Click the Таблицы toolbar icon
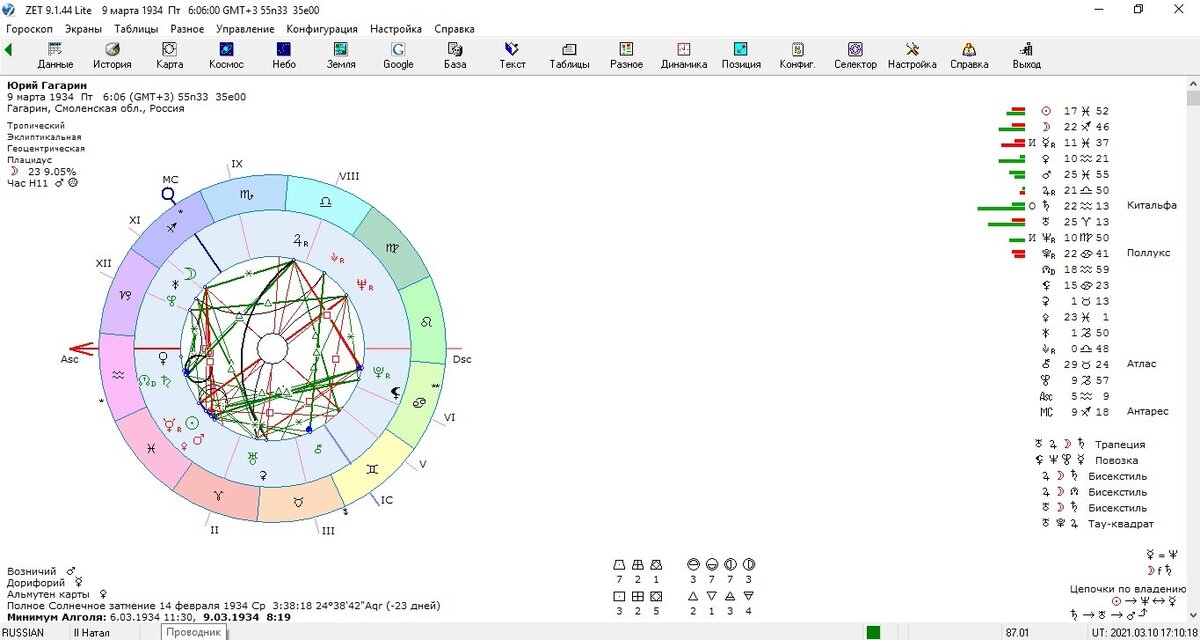The image size is (1200, 640). coord(569,55)
